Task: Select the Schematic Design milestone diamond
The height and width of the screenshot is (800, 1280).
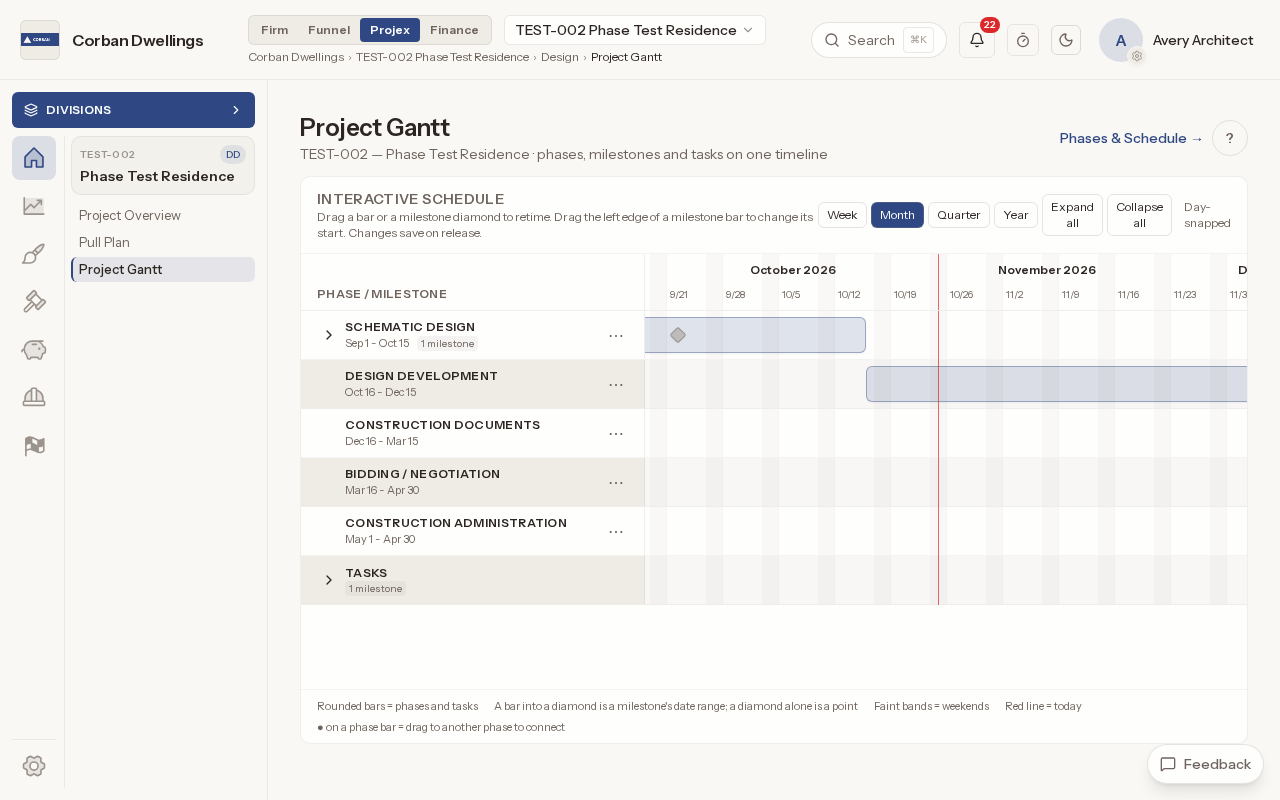Action: [678, 335]
